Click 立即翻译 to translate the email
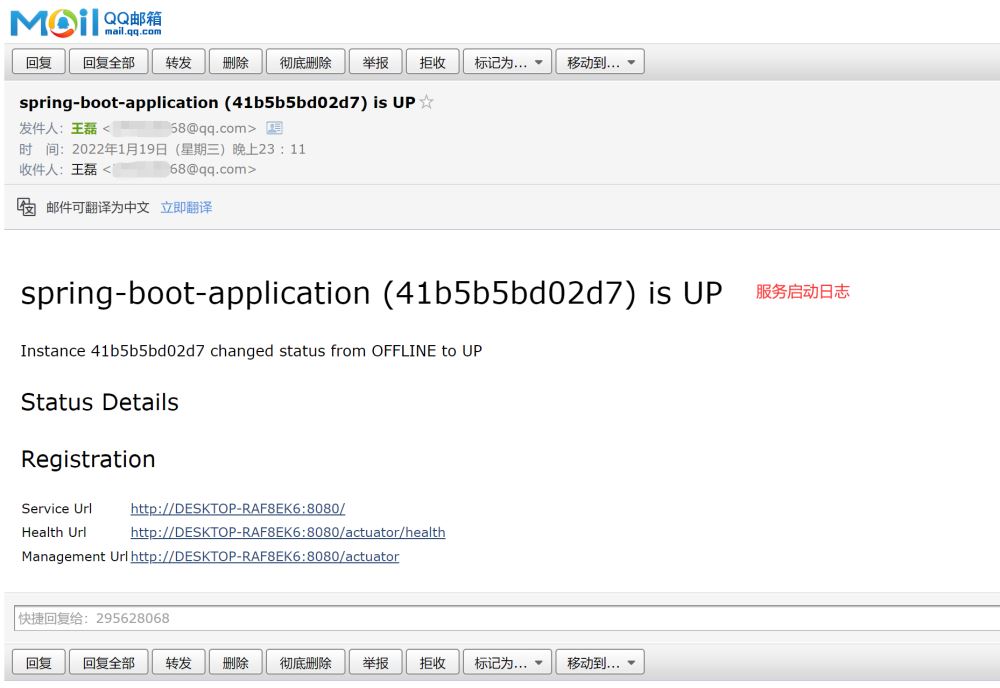 (x=186, y=207)
